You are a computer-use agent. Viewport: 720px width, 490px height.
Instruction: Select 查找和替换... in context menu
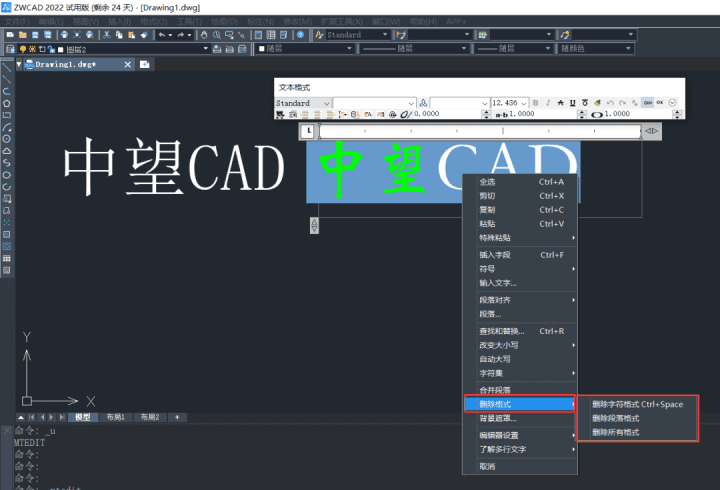click(x=520, y=331)
